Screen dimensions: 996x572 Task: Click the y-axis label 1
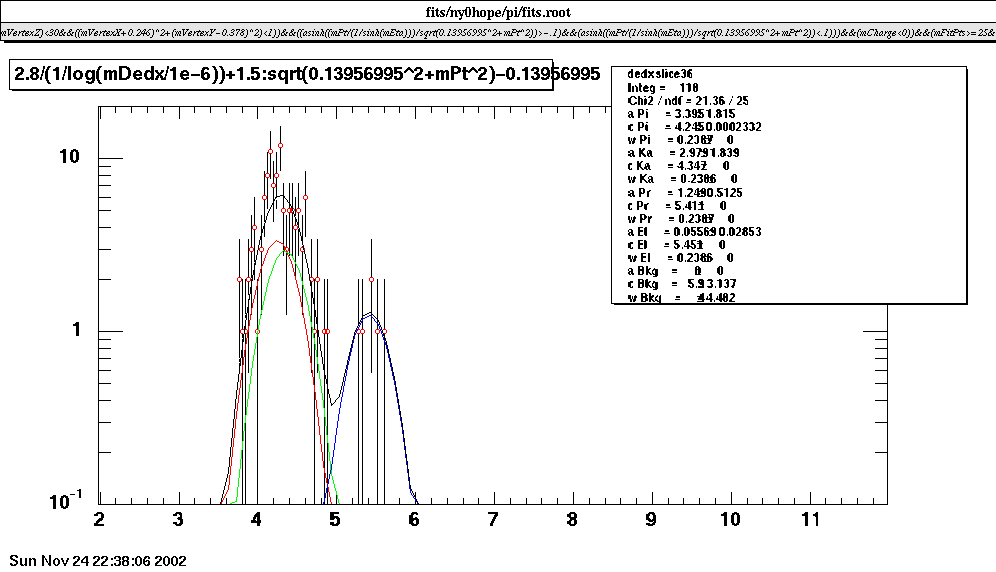77,331
